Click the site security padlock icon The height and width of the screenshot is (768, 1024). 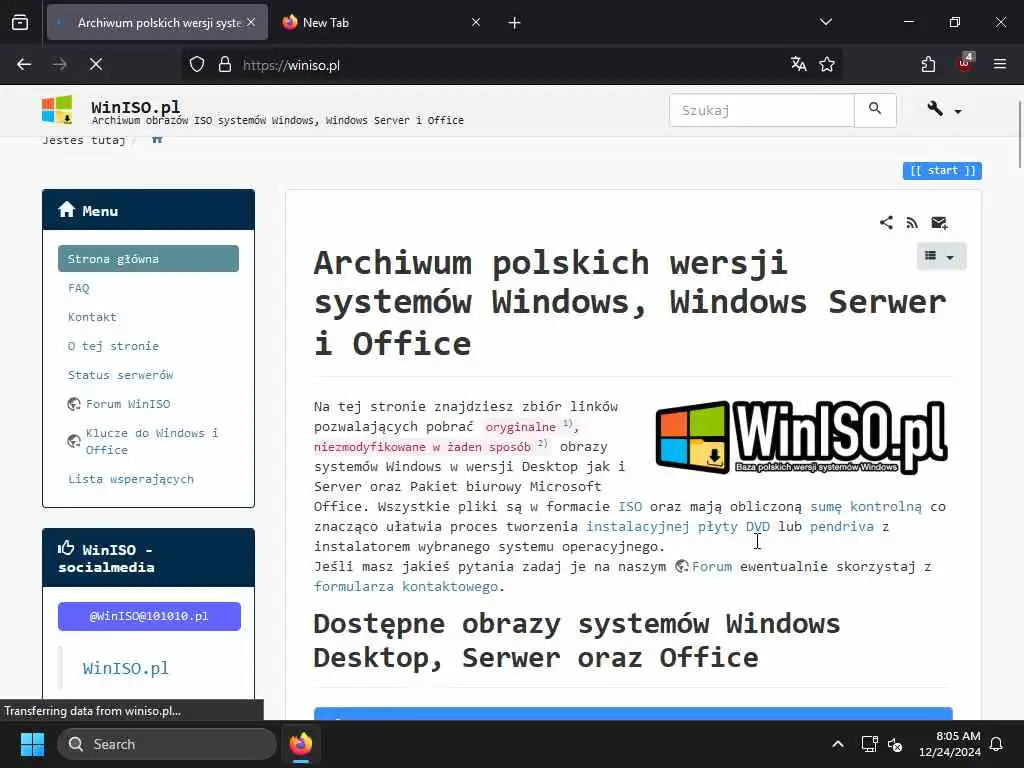[225, 65]
